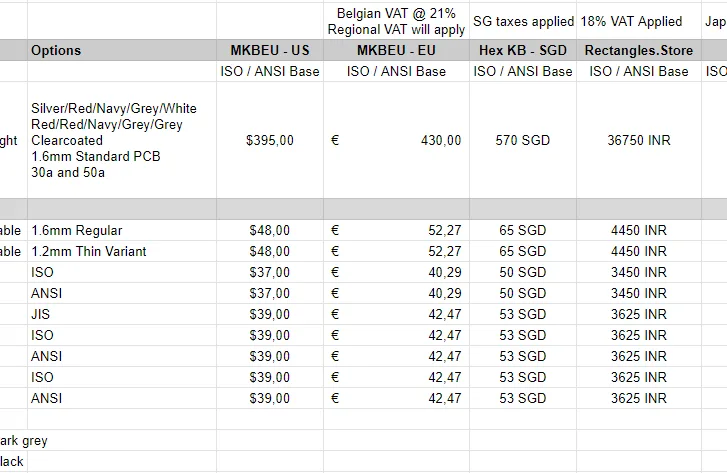Image resolution: width=727 pixels, height=473 pixels.
Task: Select the $395,00 base price cell
Action: point(270,140)
